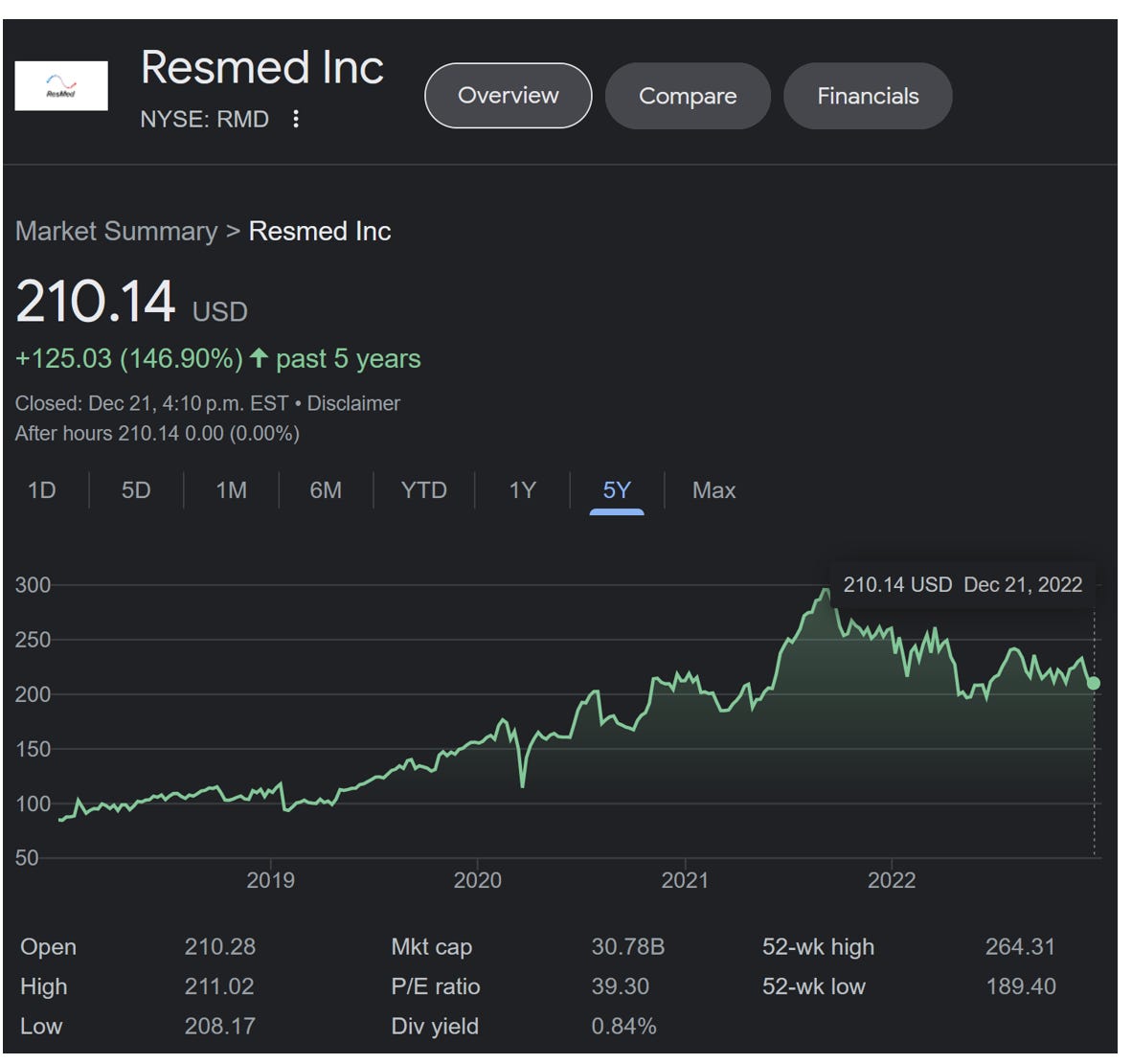Select the Overview tab

tap(509, 95)
